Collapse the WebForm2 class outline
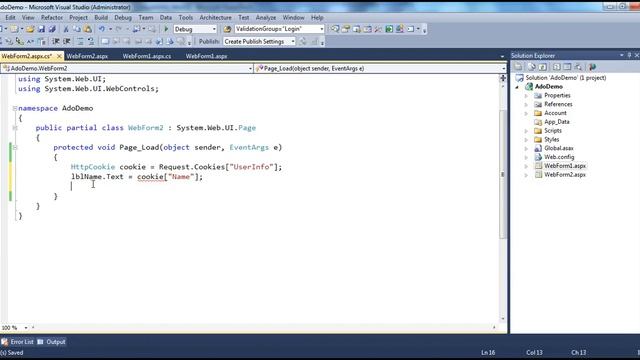This screenshot has width=640, height=360. tap(15, 128)
